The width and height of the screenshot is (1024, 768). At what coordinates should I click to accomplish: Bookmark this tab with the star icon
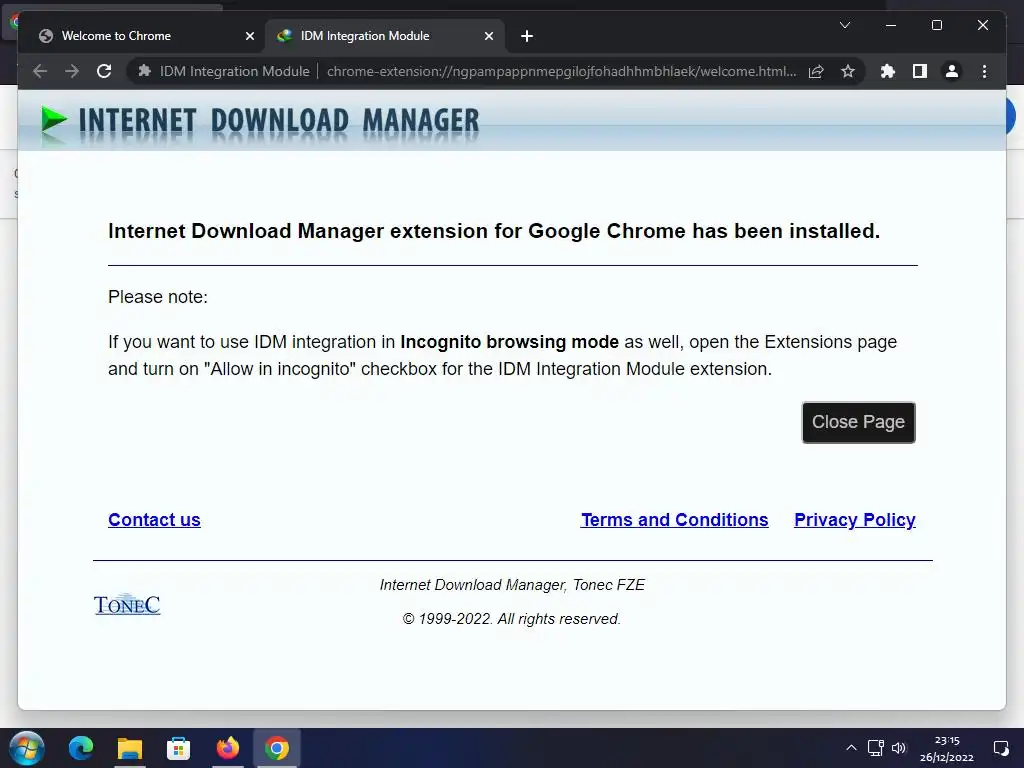848,71
